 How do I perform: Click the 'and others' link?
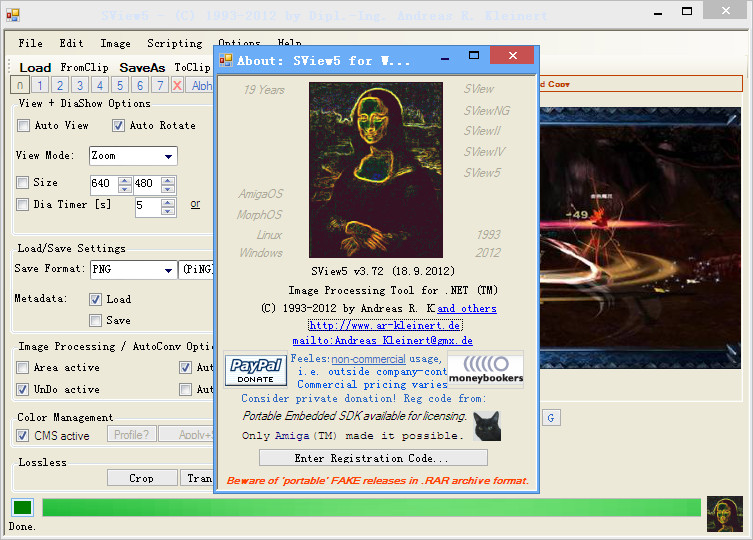(x=467, y=309)
